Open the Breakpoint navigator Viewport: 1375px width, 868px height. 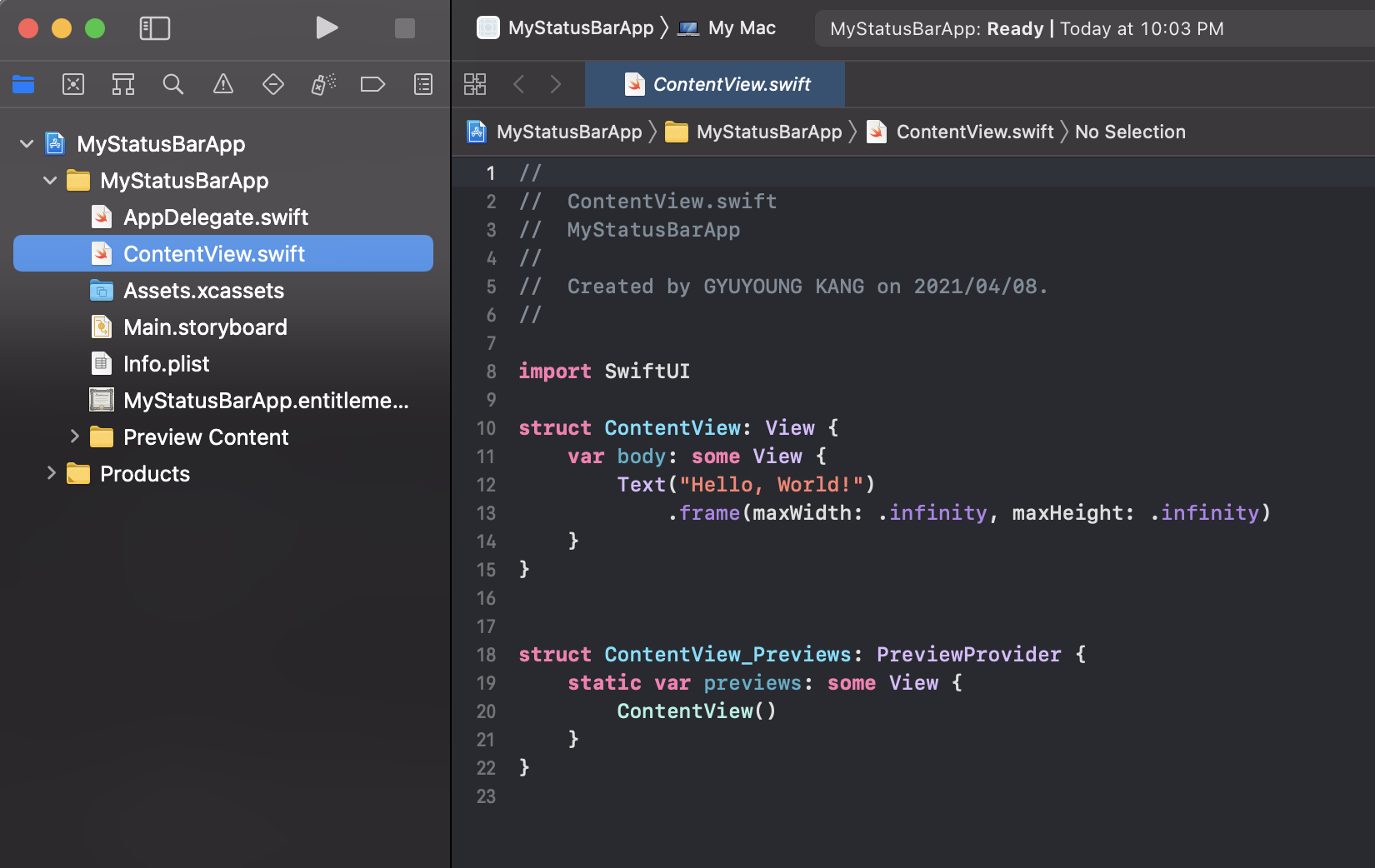[x=372, y=84]
